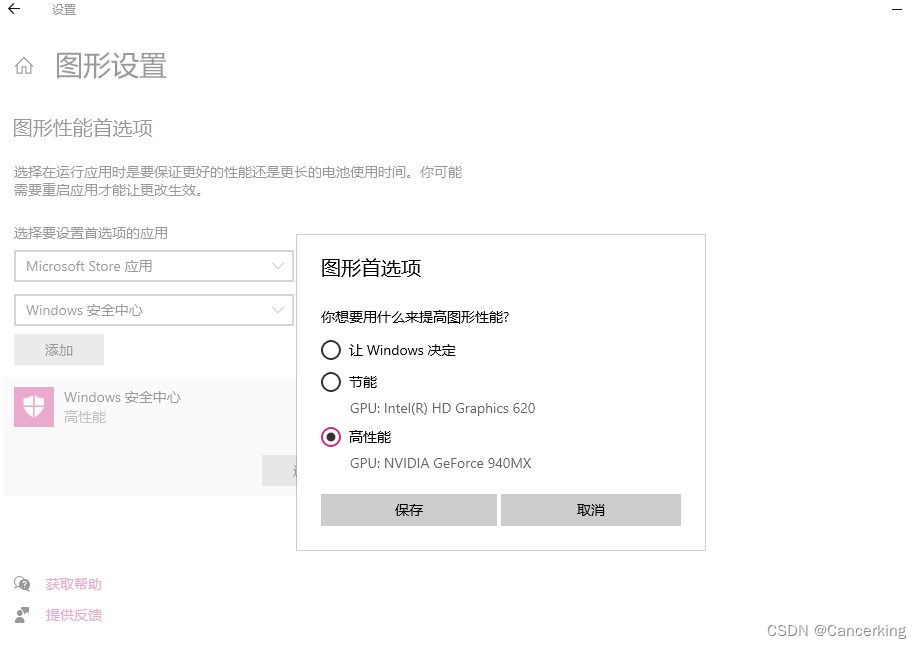The width and height of the screenshot is (921, 649).
Task: Click the 取消 button to cancel
Action: pyautogui.click(x=590, y=510)
